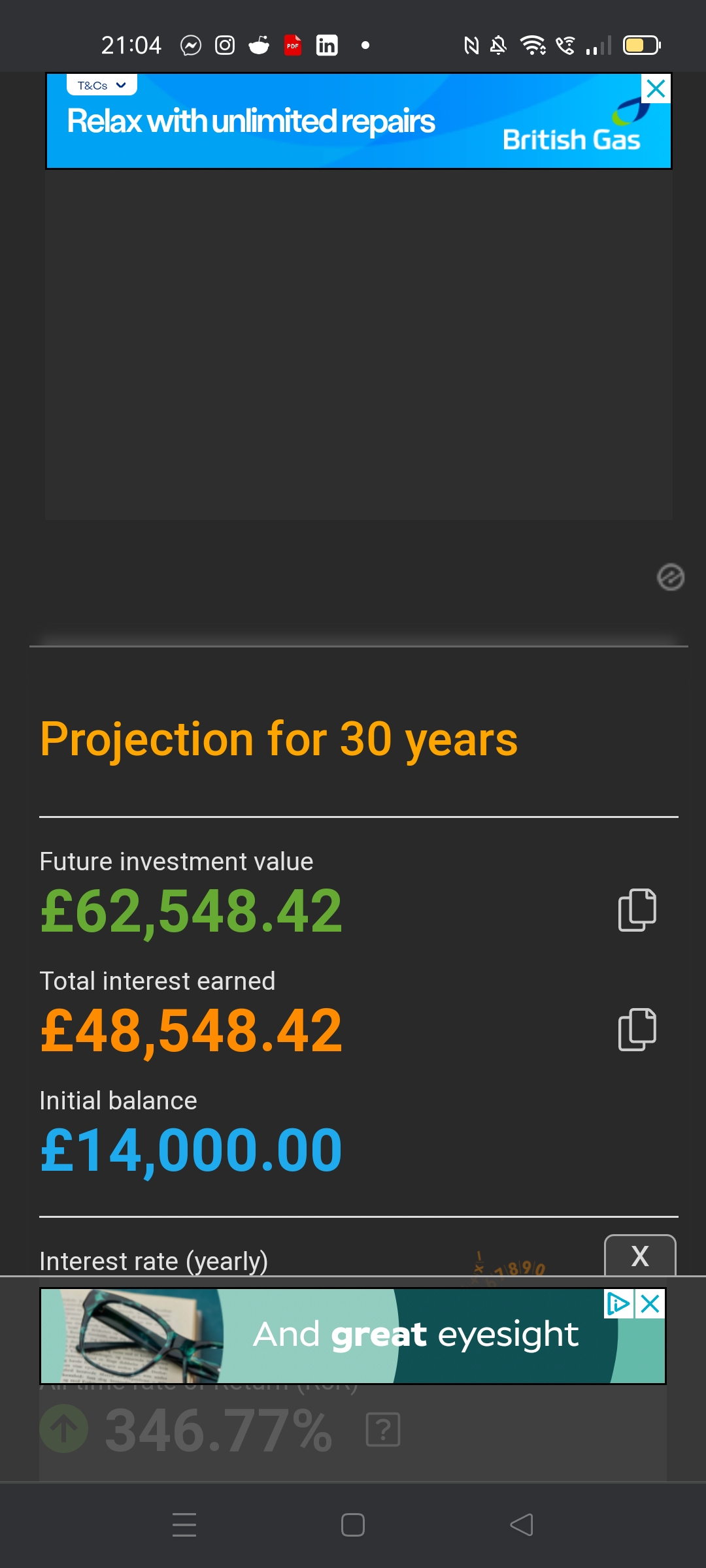Open help for rate of return
706x1568 pixels.
point(383,1429)
